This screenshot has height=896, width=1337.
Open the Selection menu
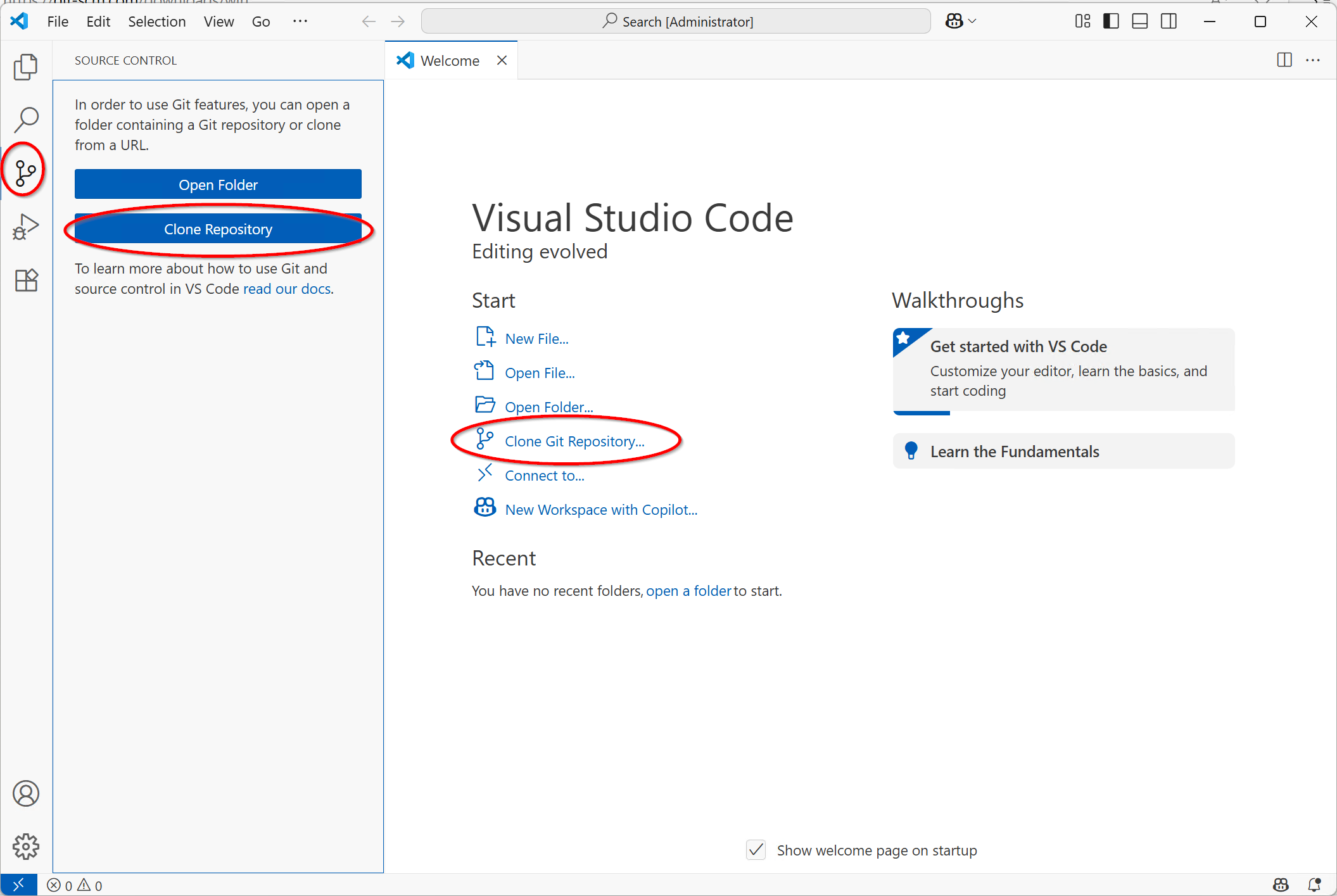pos(156,22)
